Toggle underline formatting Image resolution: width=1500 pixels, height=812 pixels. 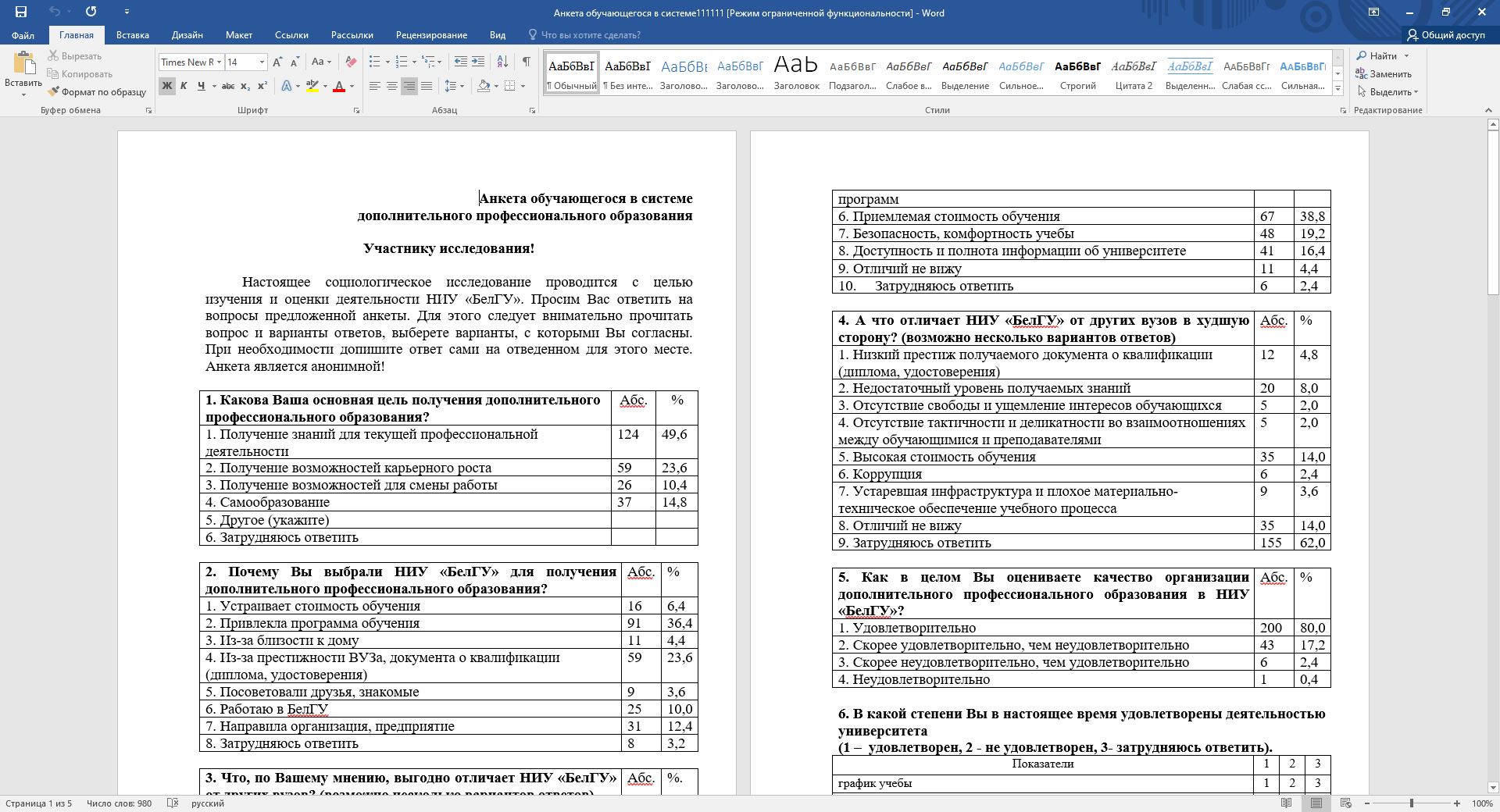[201, 87]
